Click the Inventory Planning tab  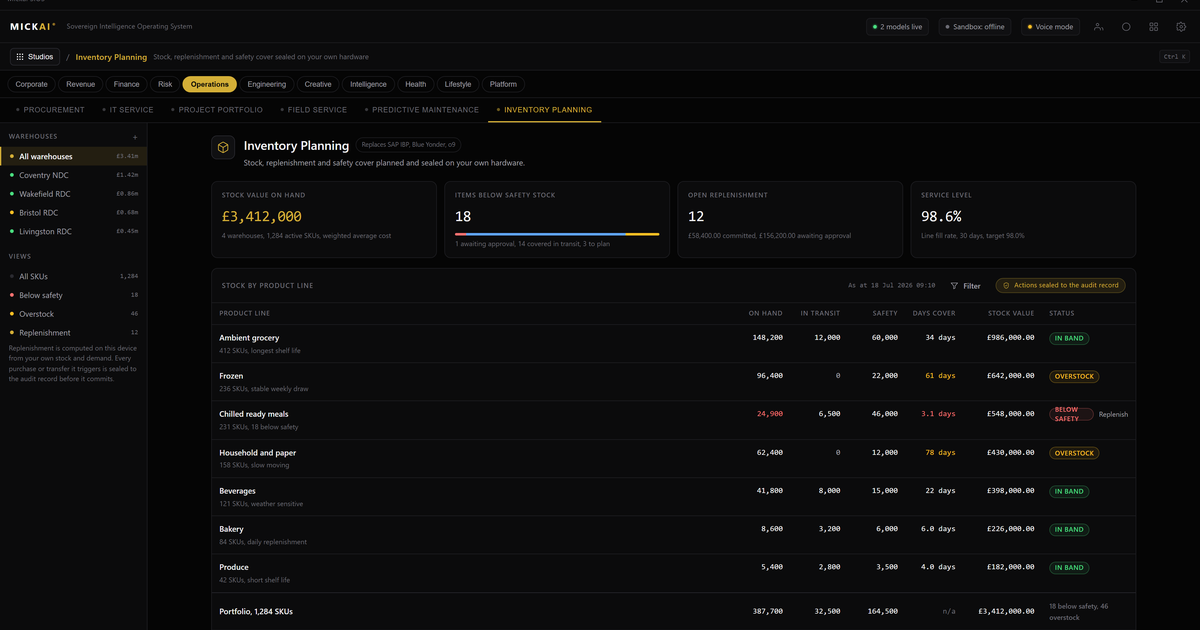[544, 110]
